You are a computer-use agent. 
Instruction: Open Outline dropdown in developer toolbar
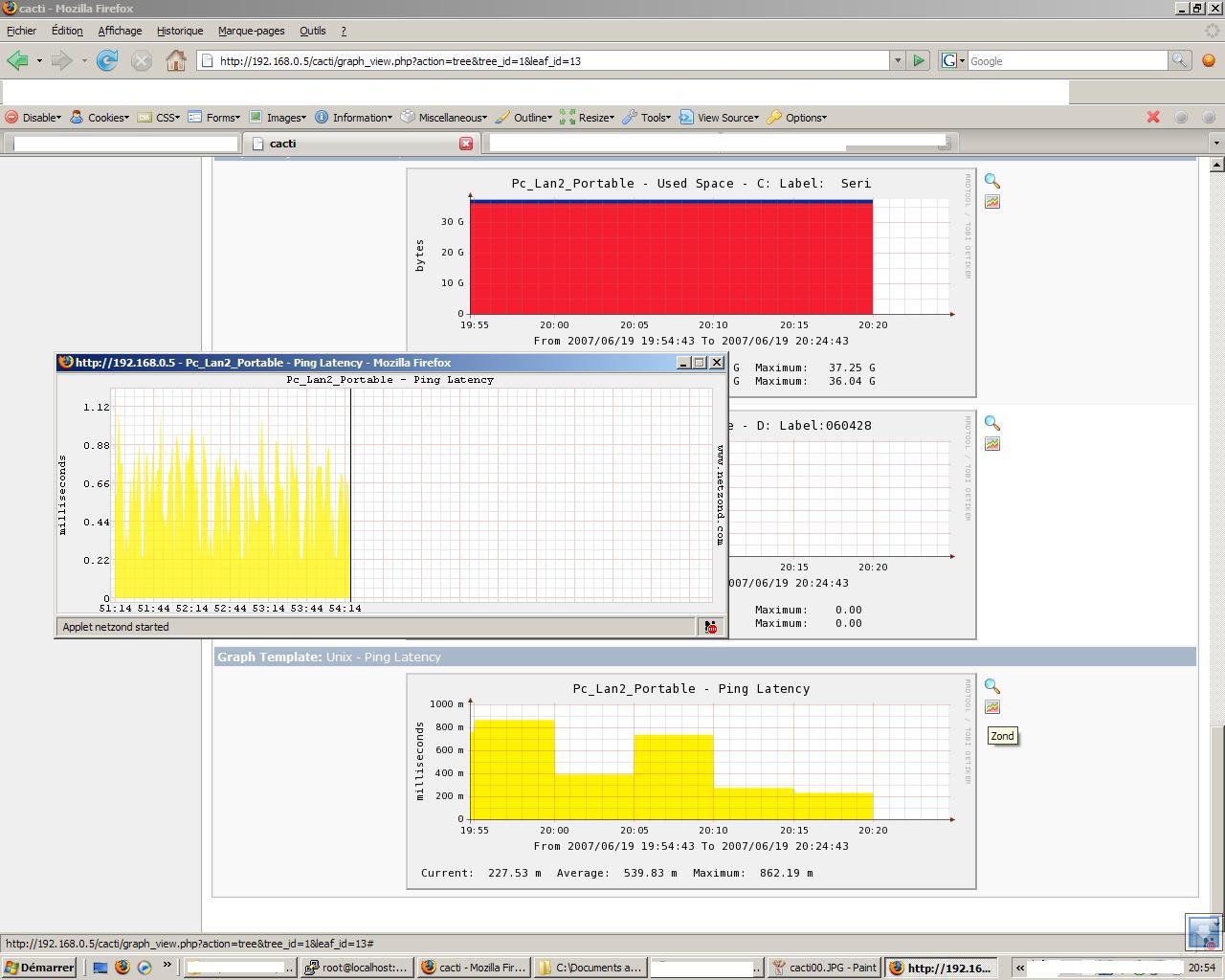tap(523, 117)
